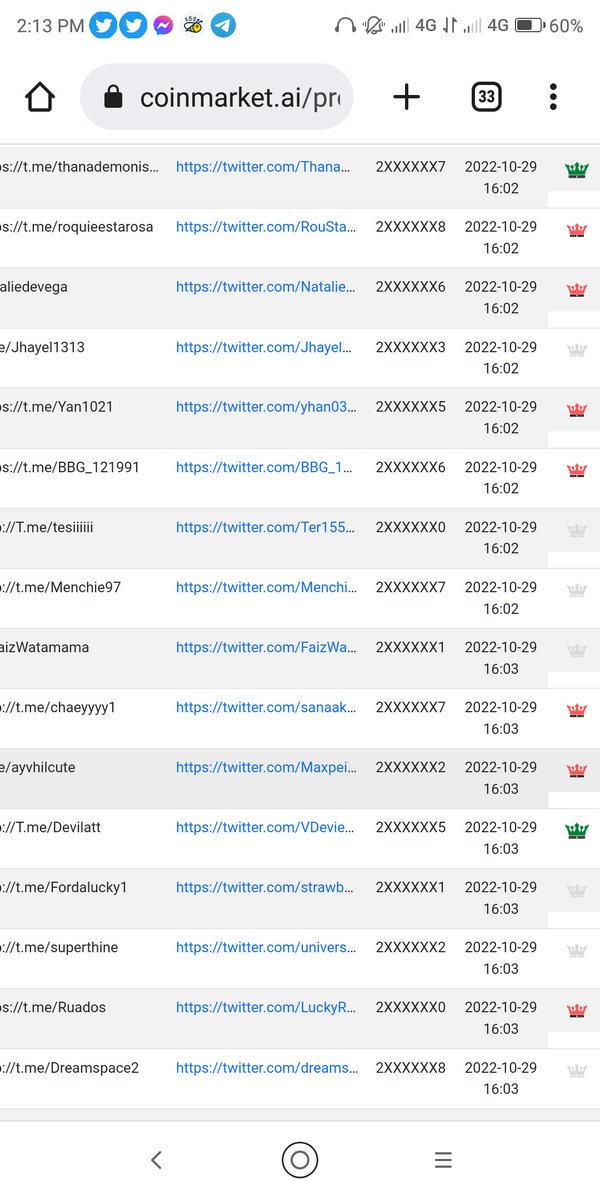The image size is (600, 1200).
Task: Tap Android home circle button
Action: tap(299, 1160)
